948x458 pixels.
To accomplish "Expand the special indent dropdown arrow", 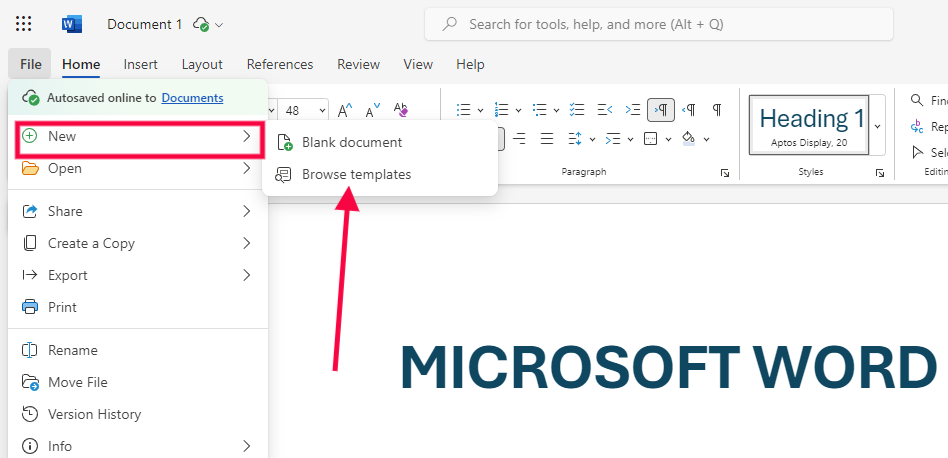I will coord(630,140).
